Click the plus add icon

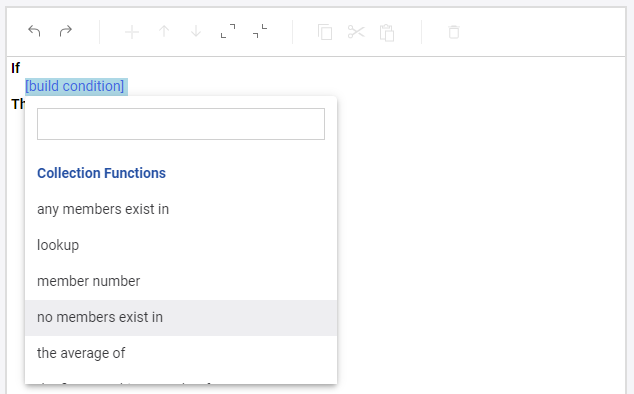click(132, 32)
